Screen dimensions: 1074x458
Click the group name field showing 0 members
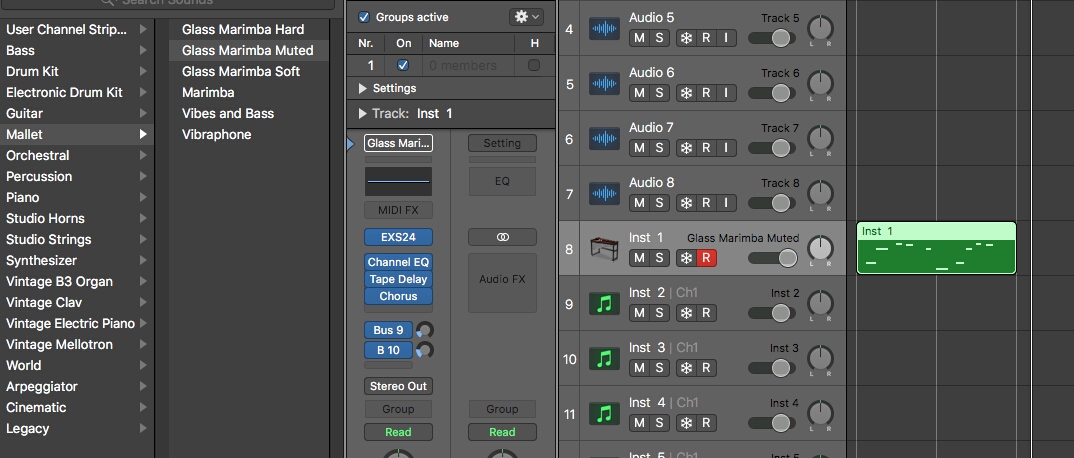click(469, 65)
